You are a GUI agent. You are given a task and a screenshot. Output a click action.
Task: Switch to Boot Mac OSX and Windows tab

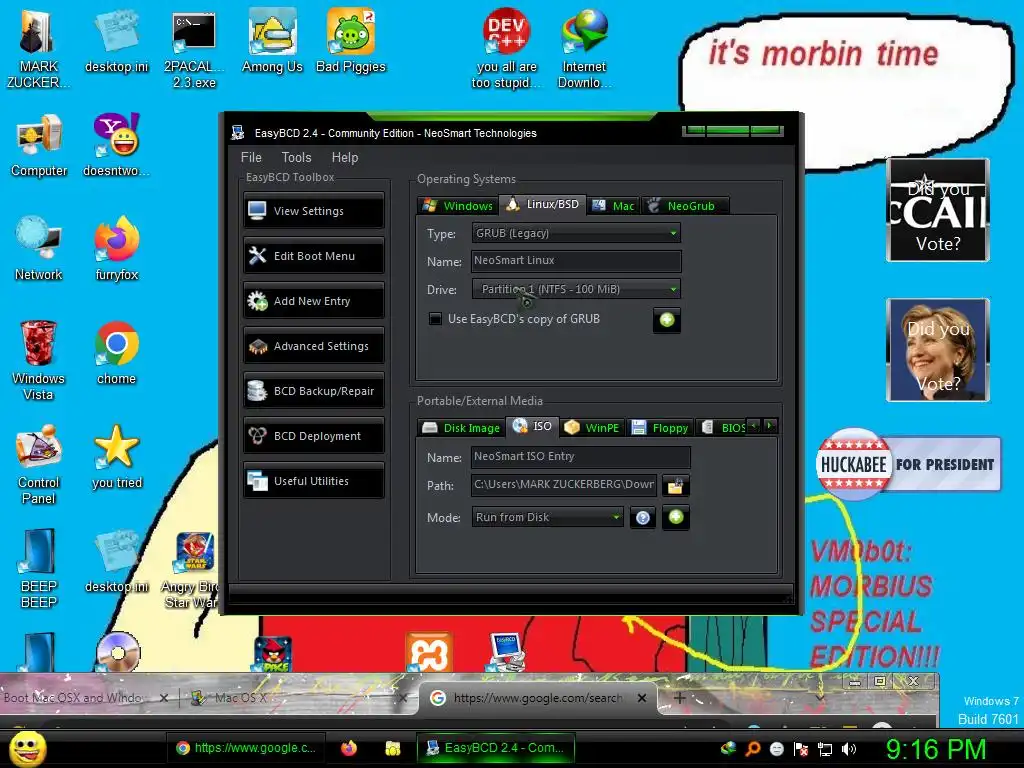(x=86, y=698)
